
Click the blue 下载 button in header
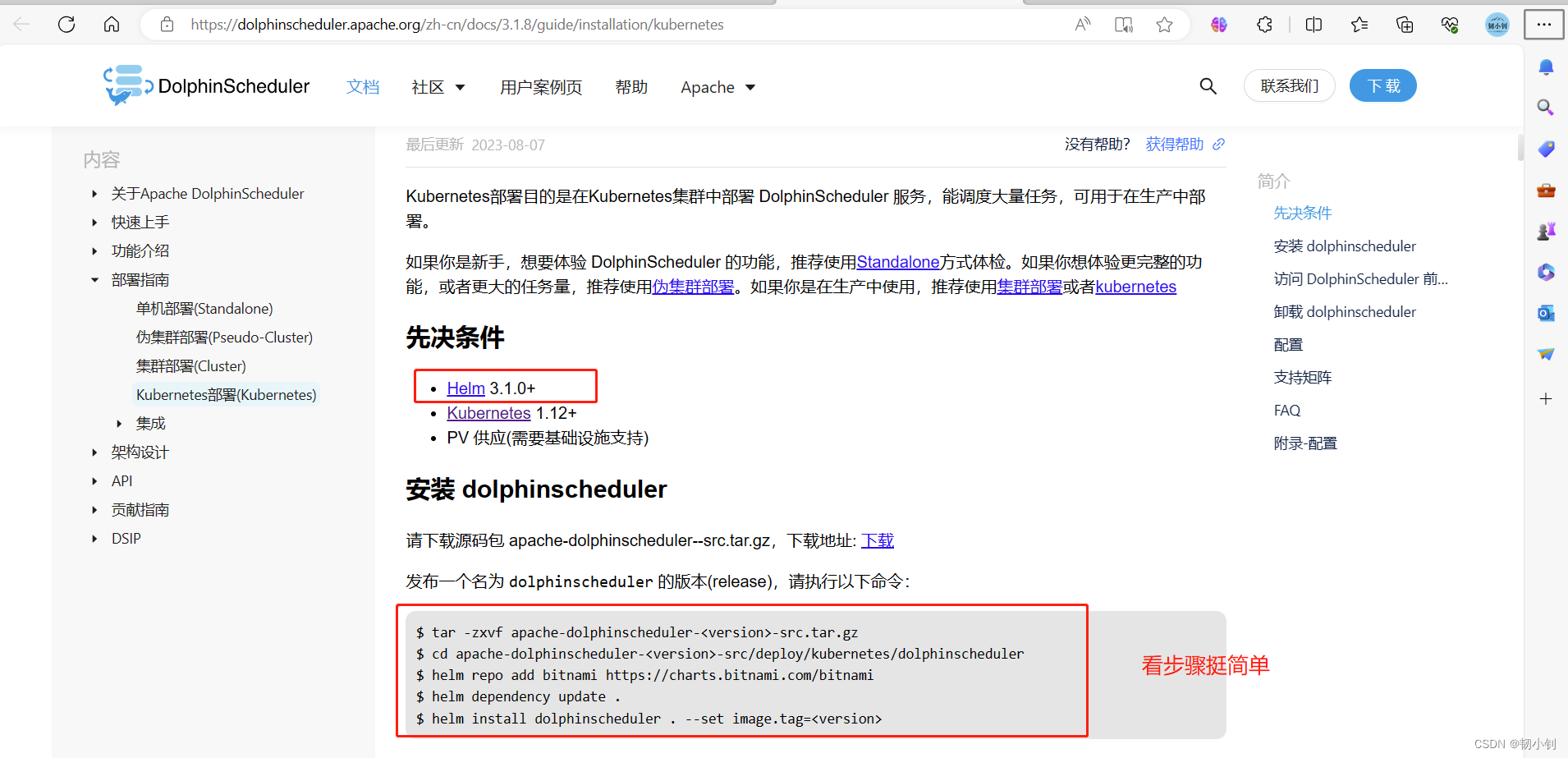1383,86
